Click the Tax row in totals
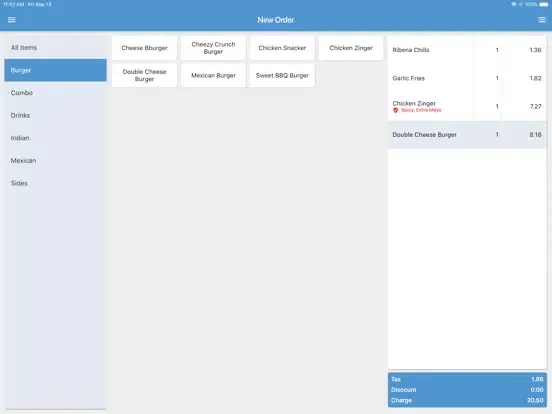This screenshot has height=414, width=552. click(467, 379)
